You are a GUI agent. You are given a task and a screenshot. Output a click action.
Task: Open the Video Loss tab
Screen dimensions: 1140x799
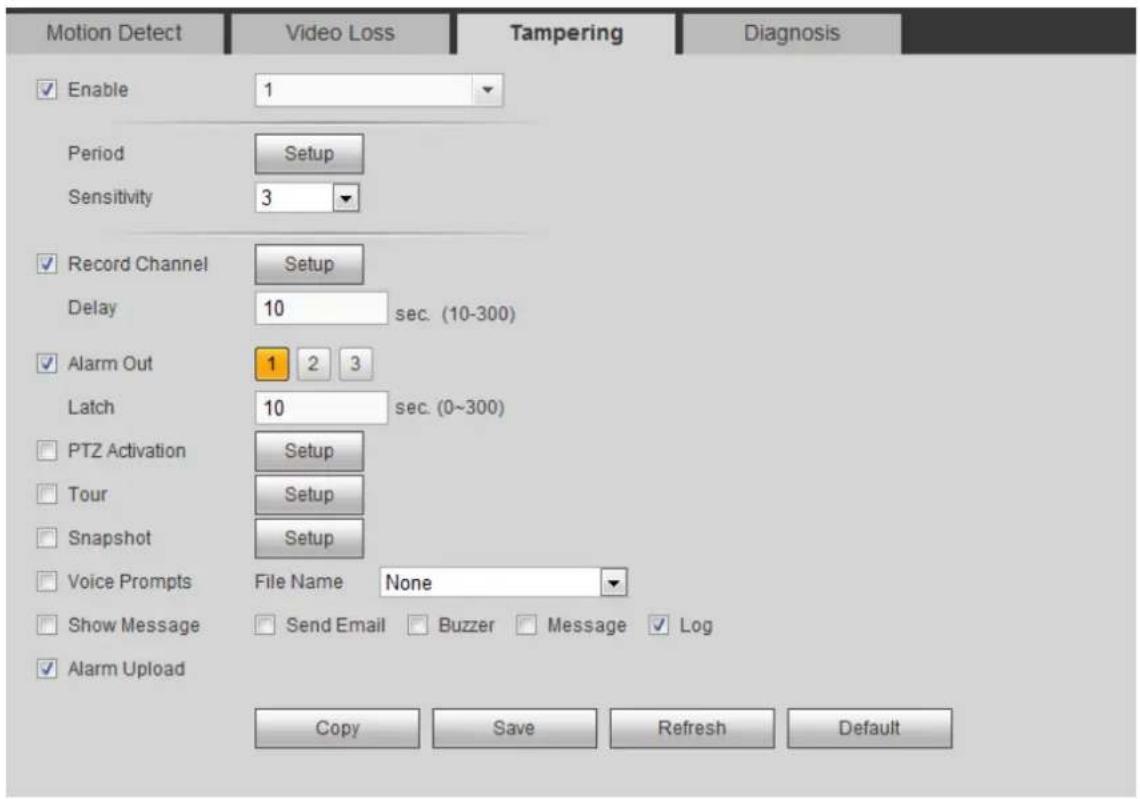[x=340, y=33]
